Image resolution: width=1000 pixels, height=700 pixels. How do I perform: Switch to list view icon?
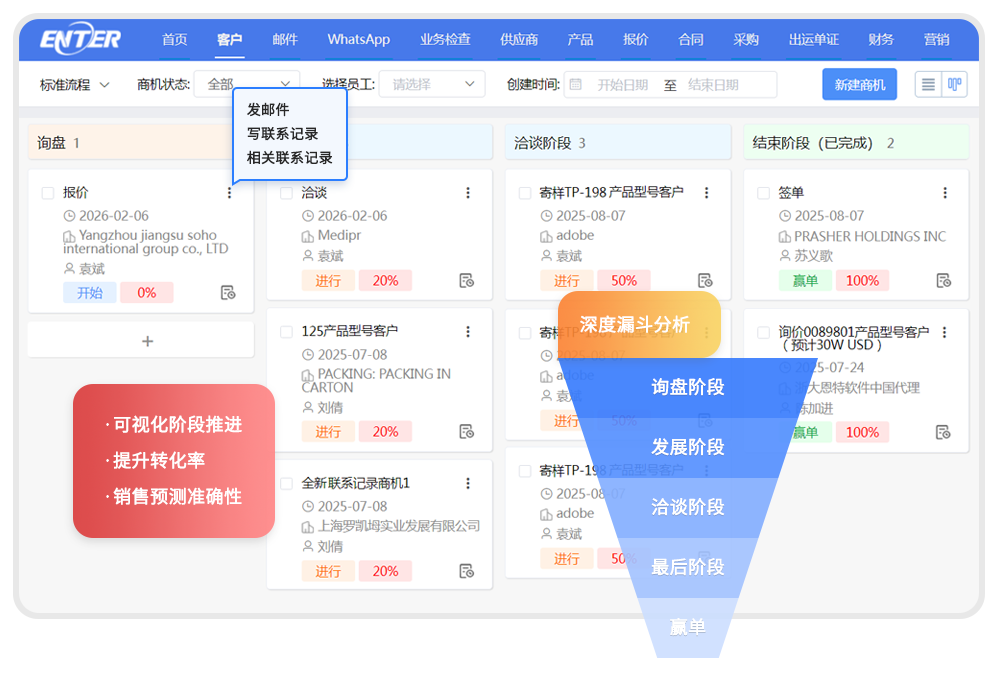click(928, 84)
